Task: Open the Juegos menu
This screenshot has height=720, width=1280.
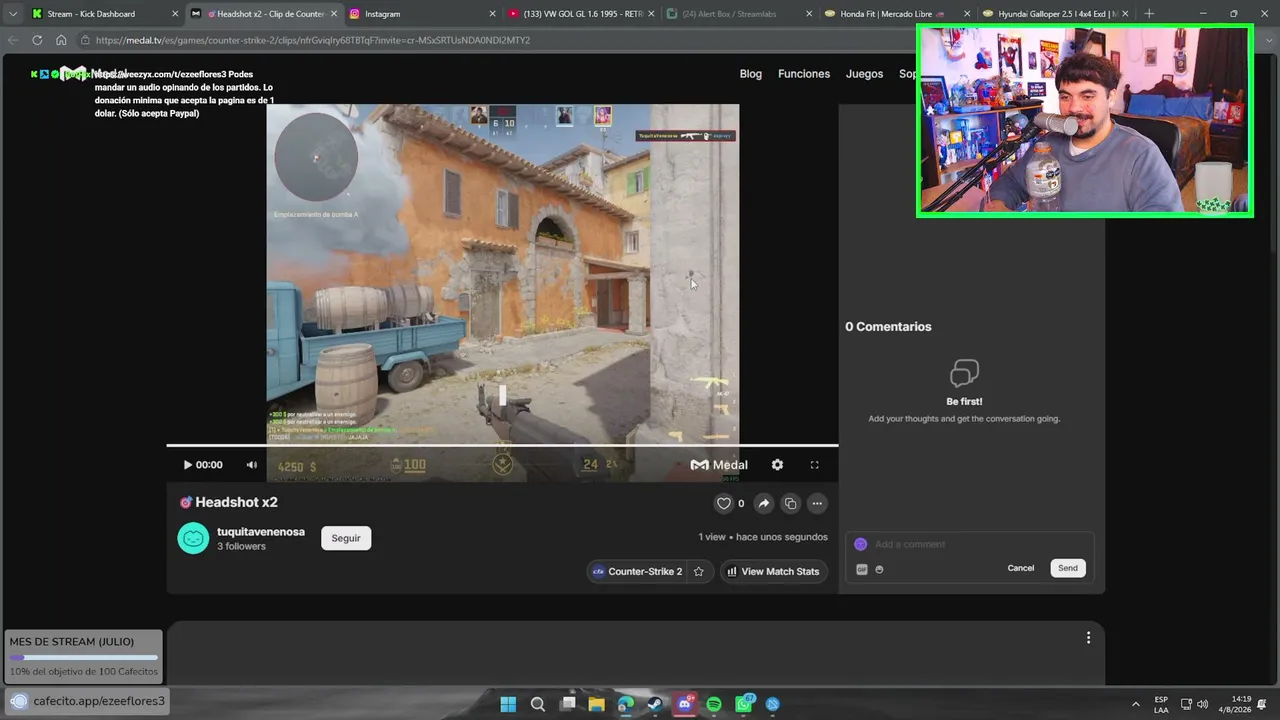Action: coord(864,74)
